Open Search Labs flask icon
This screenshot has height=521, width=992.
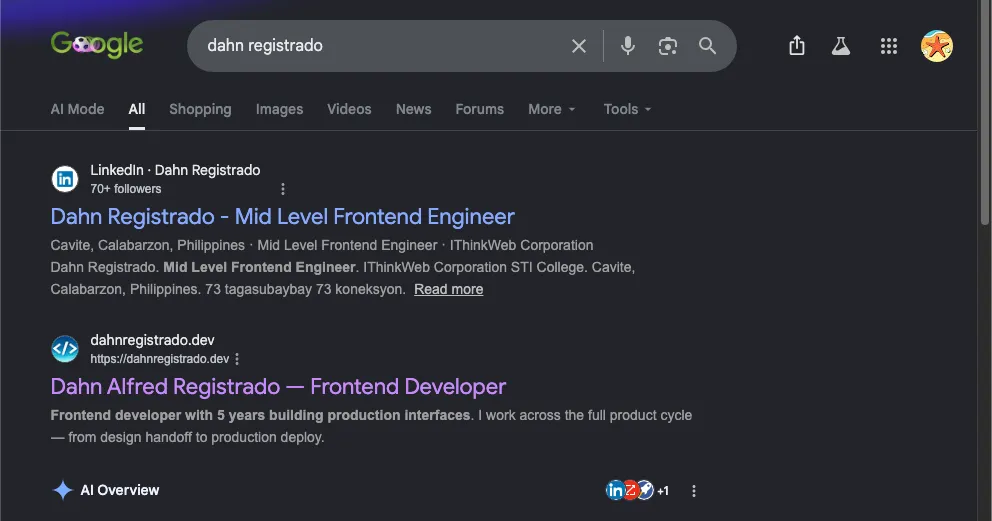tap(841, 46)
